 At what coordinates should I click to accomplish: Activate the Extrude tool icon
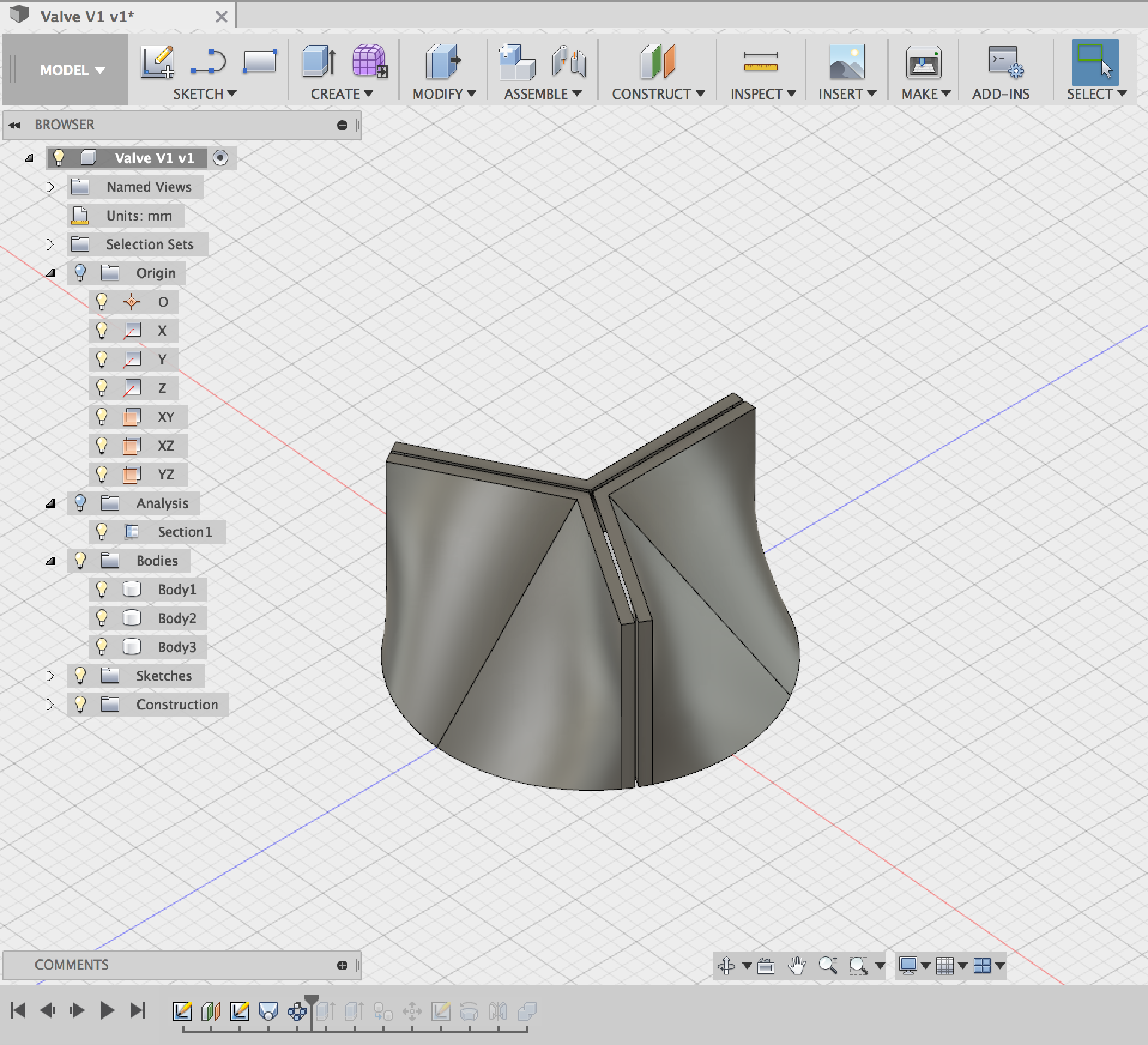[x=319, y=61]
